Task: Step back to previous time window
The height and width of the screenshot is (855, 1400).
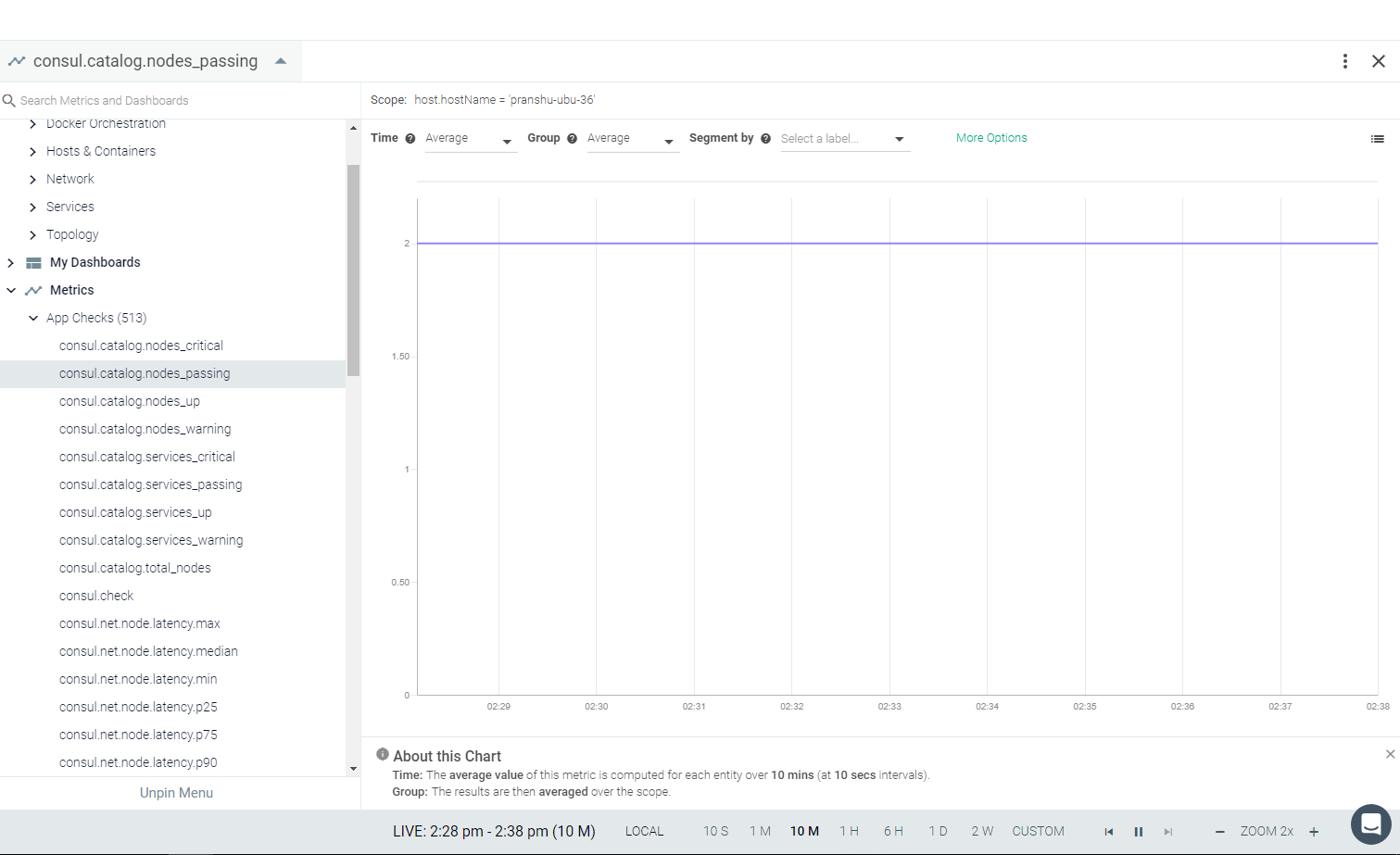Action: 1109,832
